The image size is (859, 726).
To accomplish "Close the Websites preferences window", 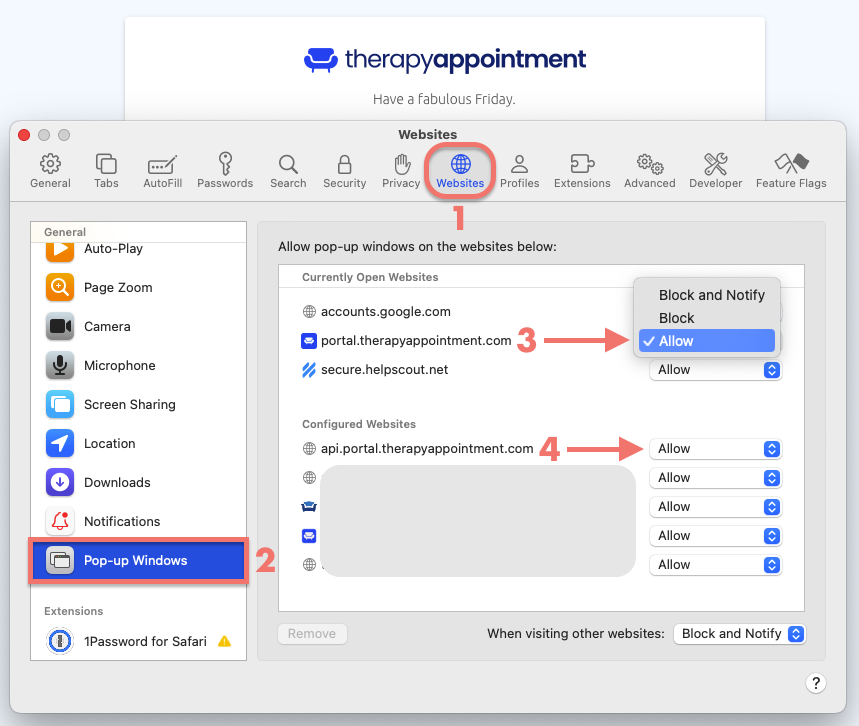I will tap(24, 135).
